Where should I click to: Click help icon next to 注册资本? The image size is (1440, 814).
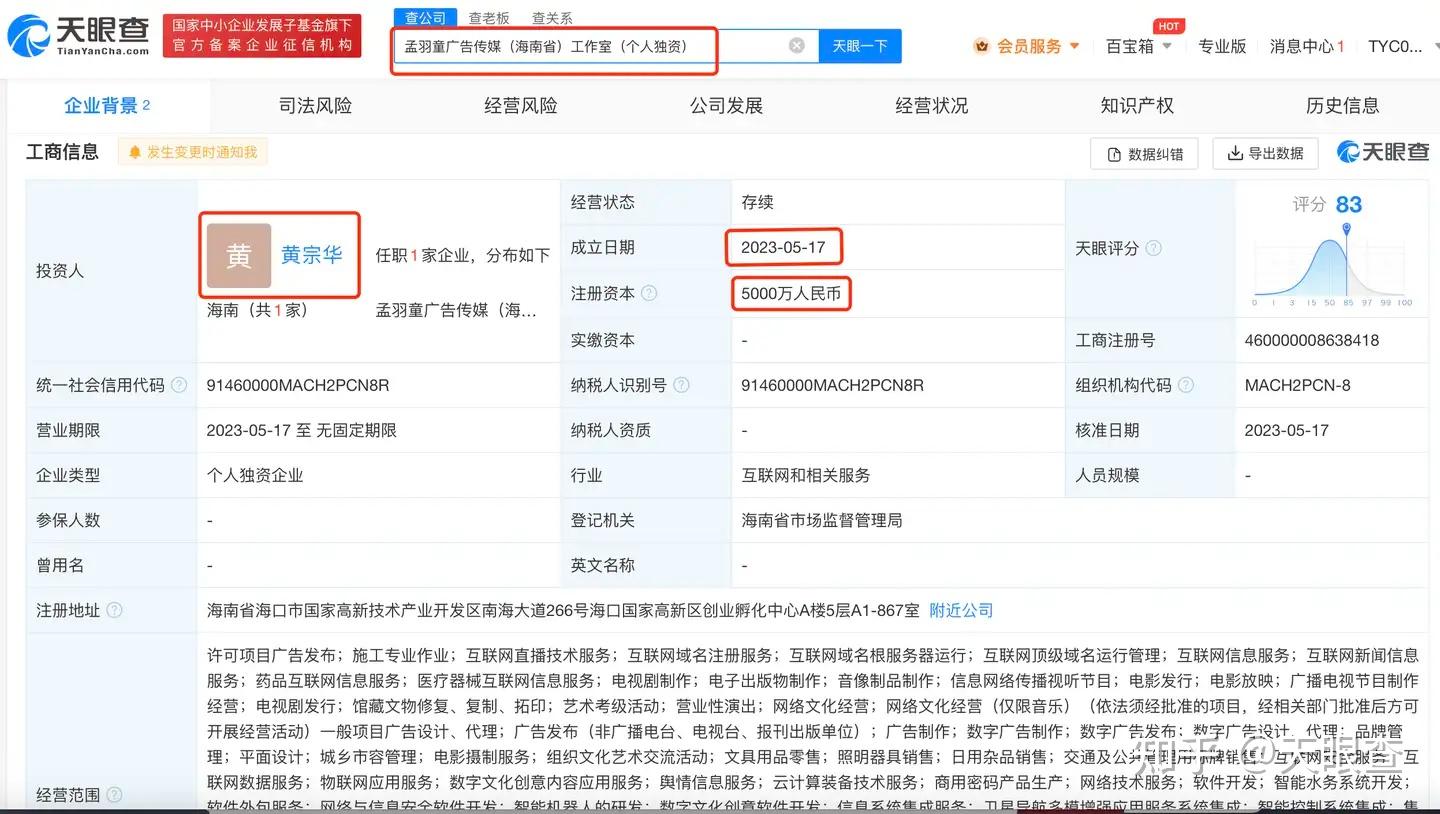[649, 293]
